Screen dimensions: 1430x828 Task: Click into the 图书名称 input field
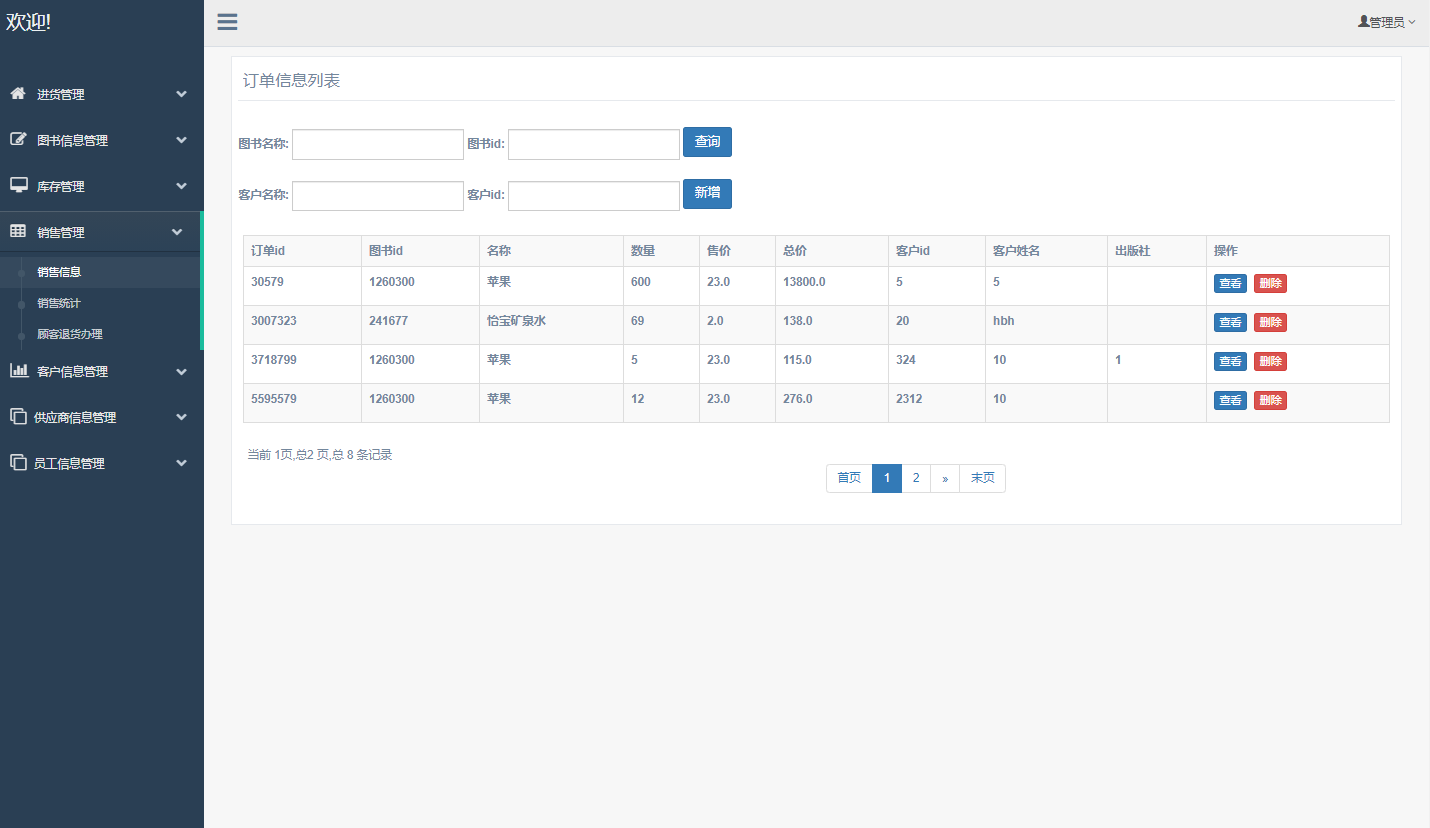[377, 144]
